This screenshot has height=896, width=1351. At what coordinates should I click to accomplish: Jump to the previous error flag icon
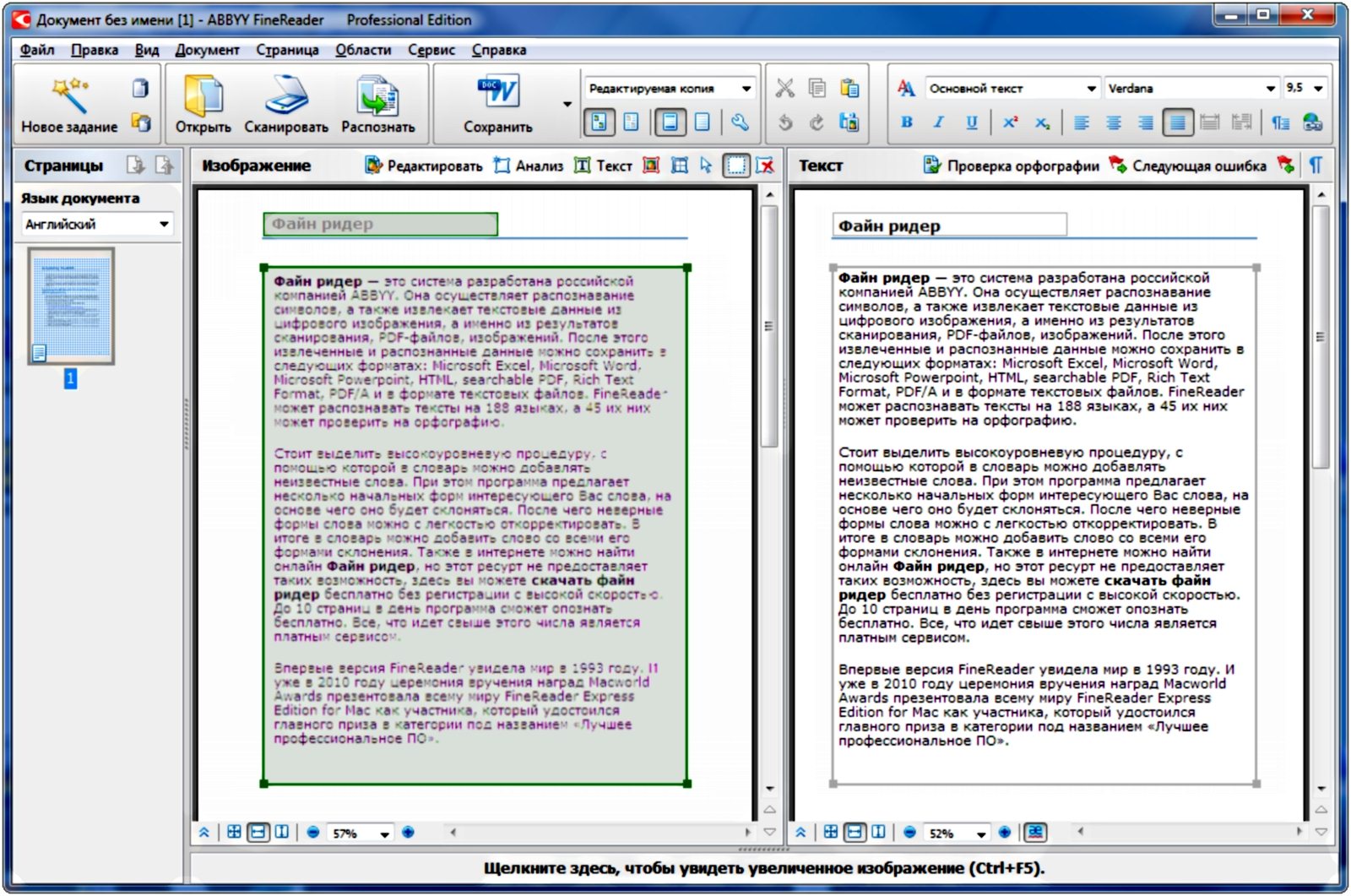coord(1286,166)
